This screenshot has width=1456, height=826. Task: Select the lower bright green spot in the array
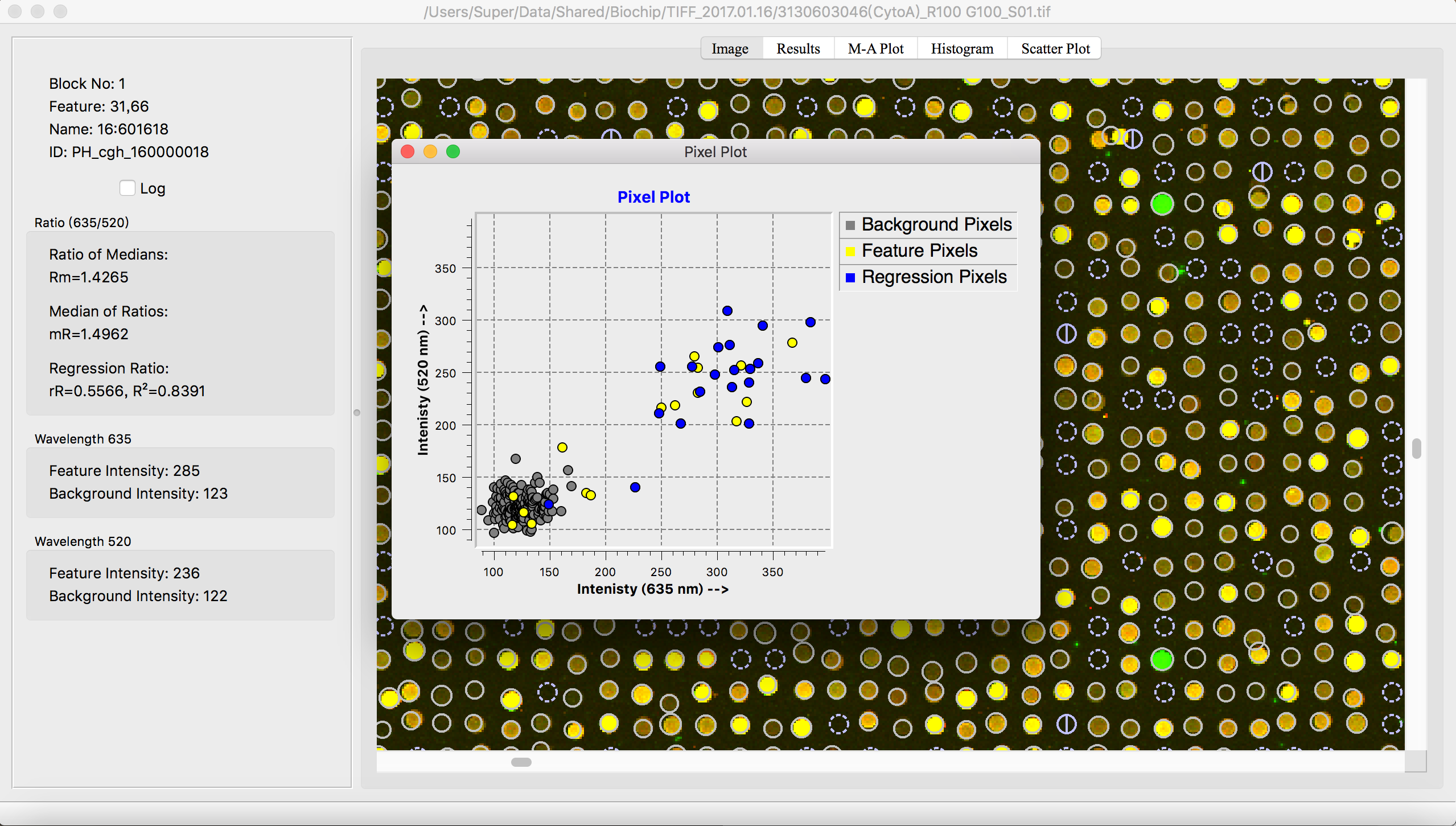1162,659
